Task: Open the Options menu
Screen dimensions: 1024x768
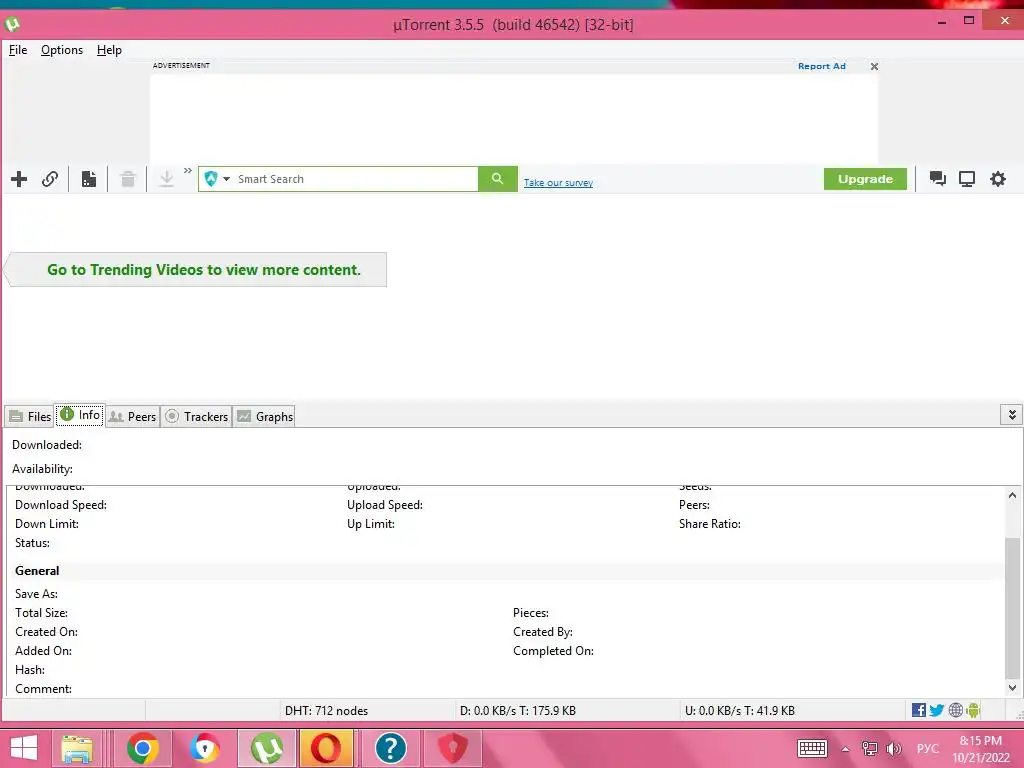Action: (x=62, y=50)
